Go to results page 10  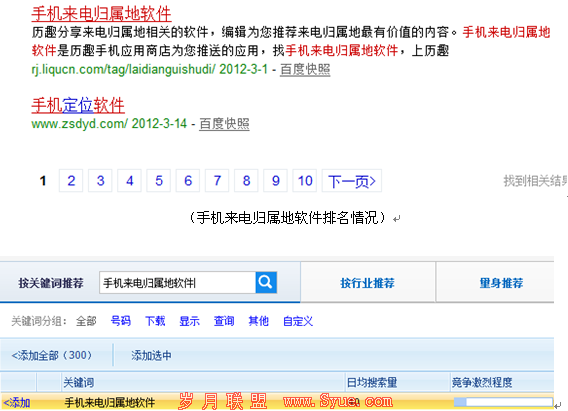click(x=305, y=181)
